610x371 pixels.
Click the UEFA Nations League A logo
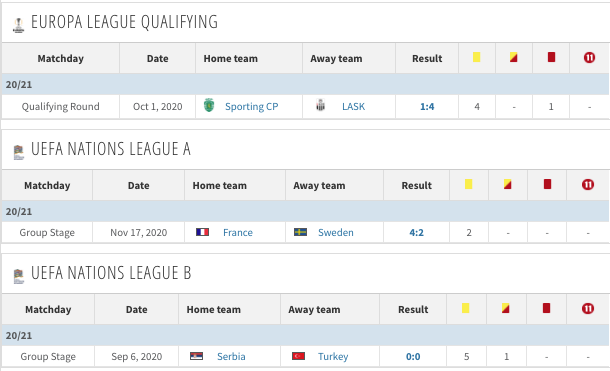19,152
